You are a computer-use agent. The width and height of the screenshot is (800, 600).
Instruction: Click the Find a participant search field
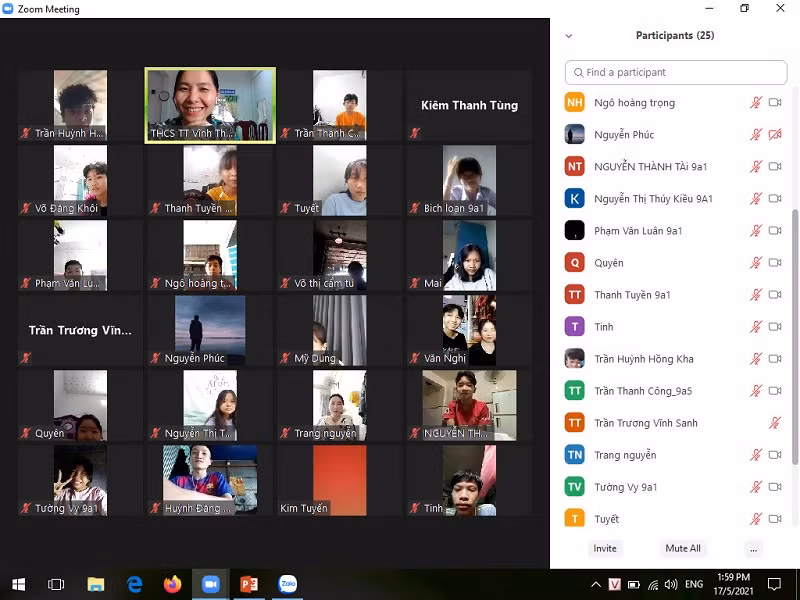pos(676,72)
